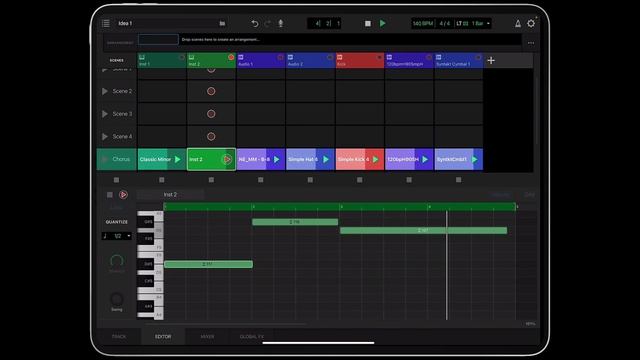Screen dimensions: 640x360
Task: Record into Inst 2 slot in Scene 2
Action: 211,91
